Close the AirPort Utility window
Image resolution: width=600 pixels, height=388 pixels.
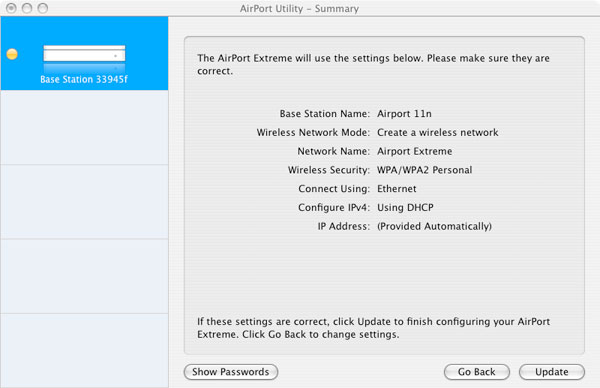coord(11,8)
